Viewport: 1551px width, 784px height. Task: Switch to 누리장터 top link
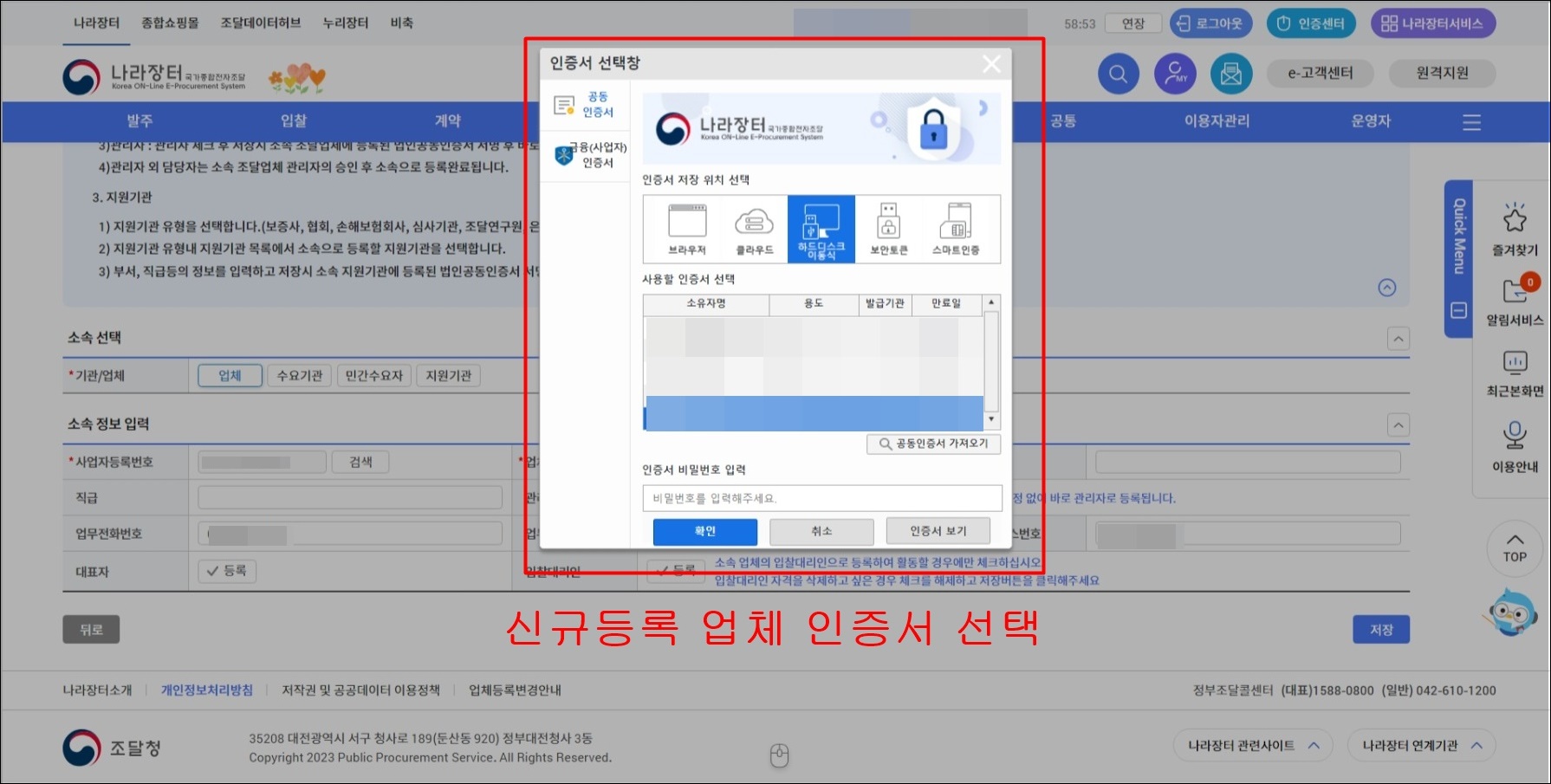[345, 23]
